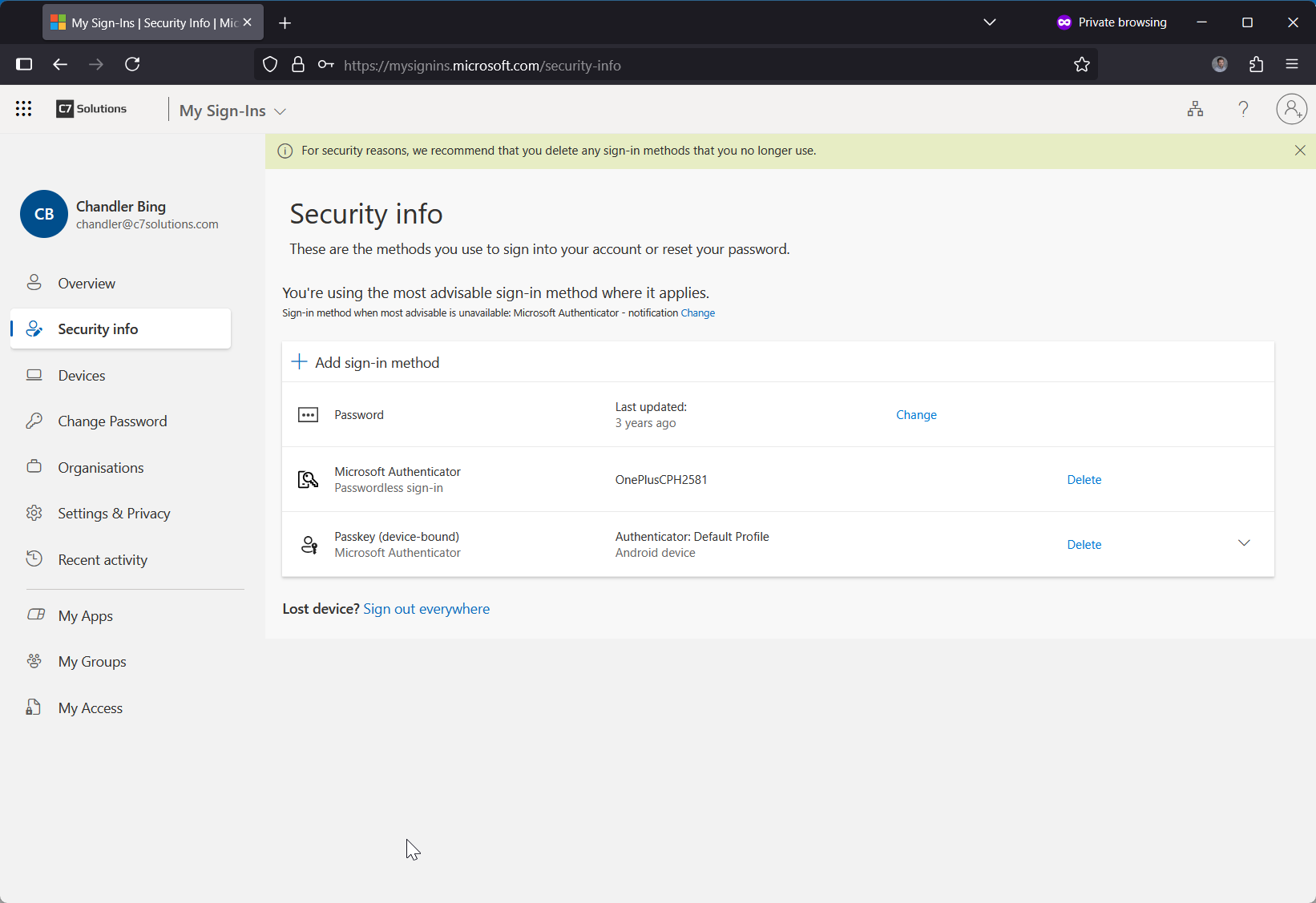
Task: Open the app launcher grid icon
Action: point(23,109)
